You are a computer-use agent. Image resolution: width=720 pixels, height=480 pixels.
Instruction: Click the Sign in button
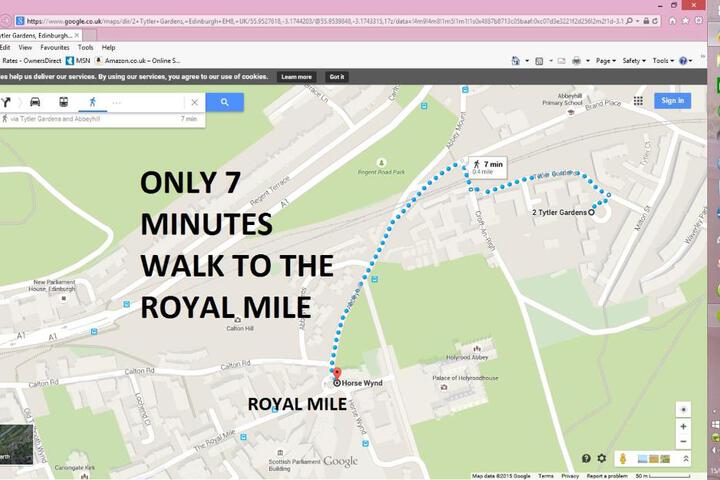click(672, 101)
